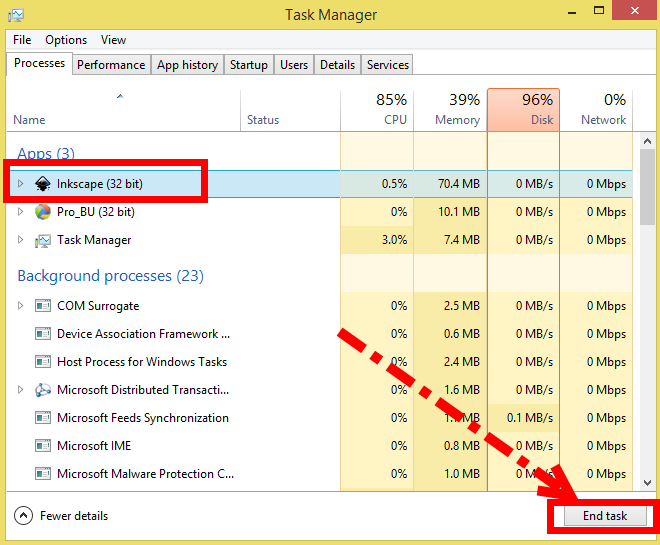
Task: Select the Inkscape (32 bit) row name
Action: click(100, 184)
